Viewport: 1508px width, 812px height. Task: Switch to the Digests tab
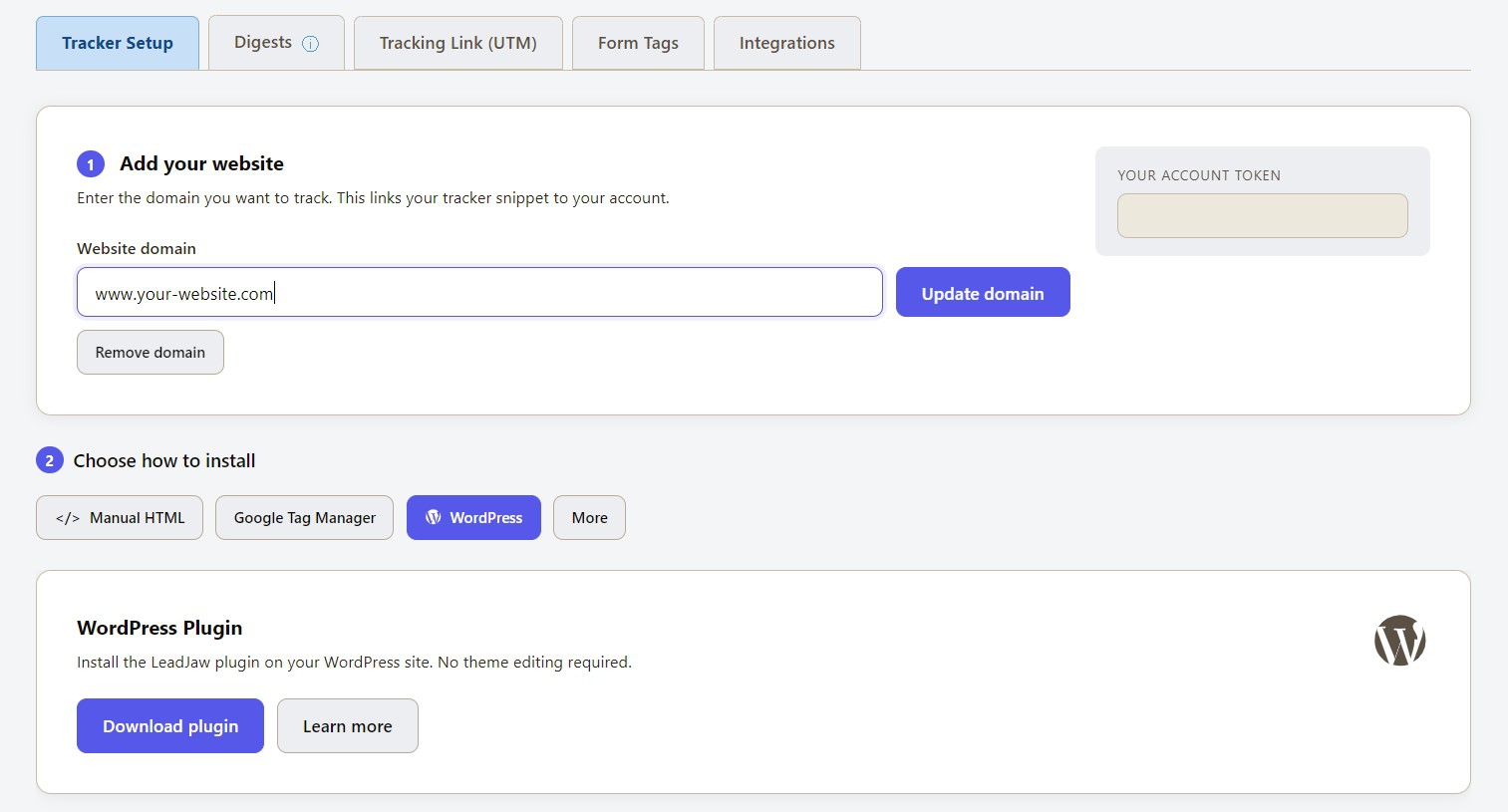pos(276,43)
